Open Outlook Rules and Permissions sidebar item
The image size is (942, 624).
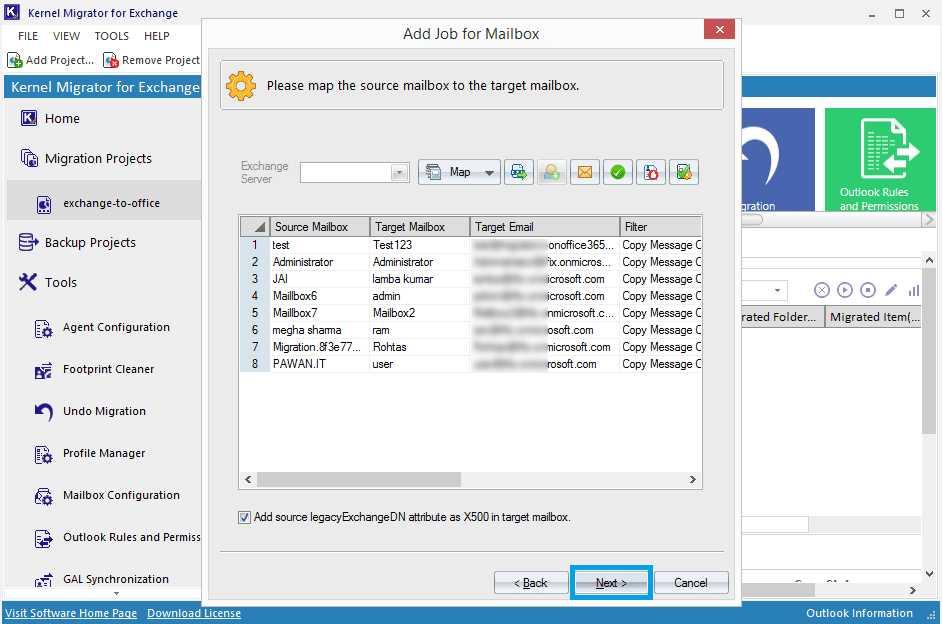point(117,538)
